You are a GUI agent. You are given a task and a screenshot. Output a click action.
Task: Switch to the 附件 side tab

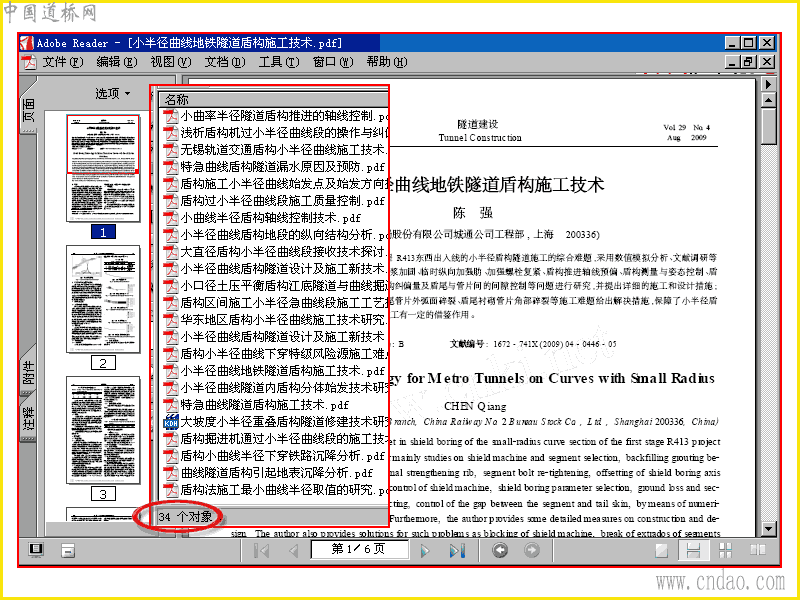pos(29,372)
